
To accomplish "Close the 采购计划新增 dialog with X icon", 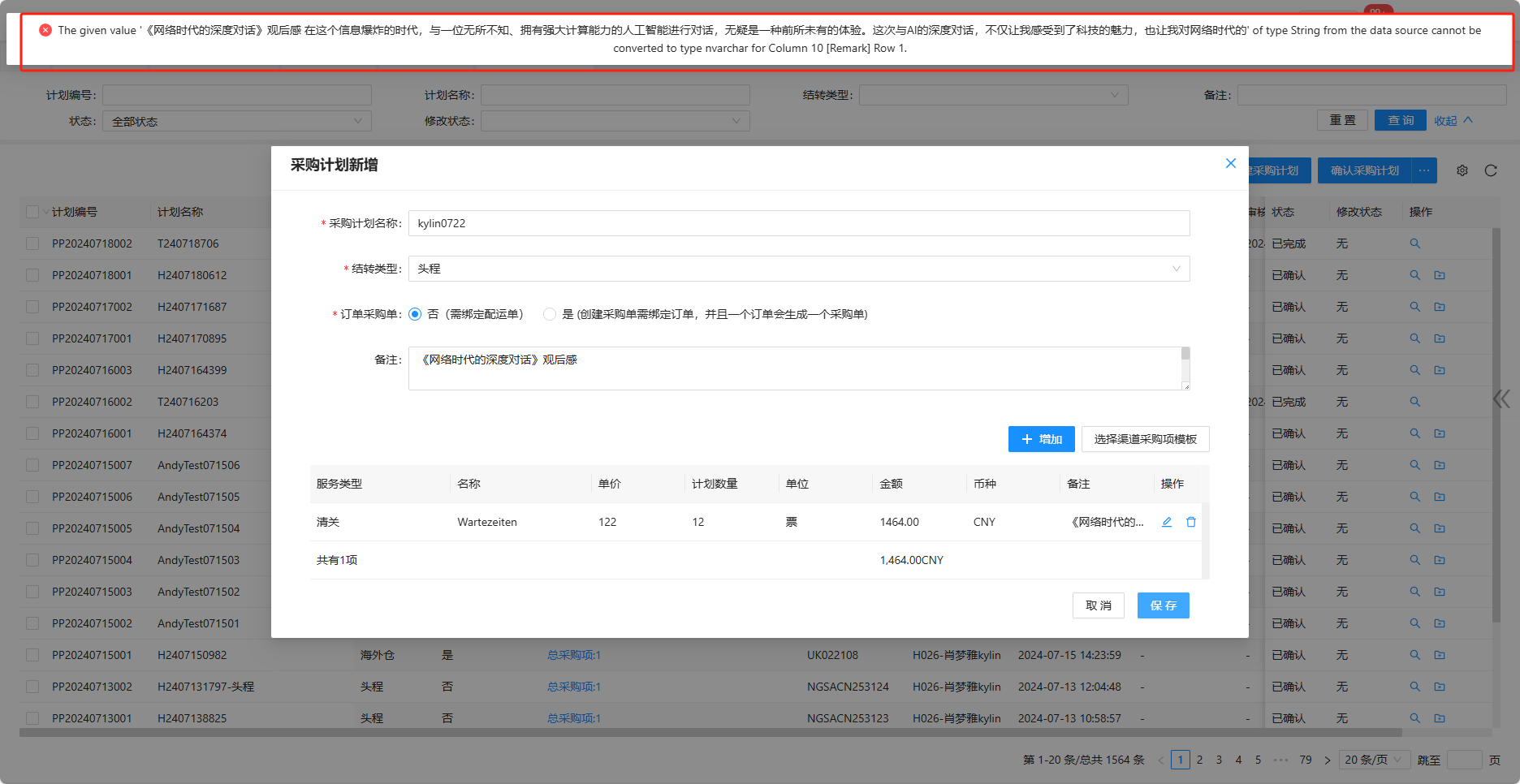I will 1230,163.
